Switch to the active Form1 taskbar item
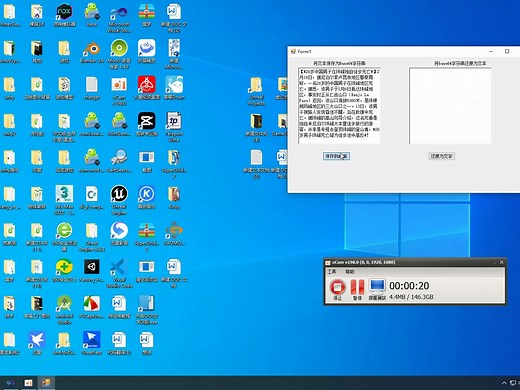Viewport: 520px width, 390px height. 46,383
